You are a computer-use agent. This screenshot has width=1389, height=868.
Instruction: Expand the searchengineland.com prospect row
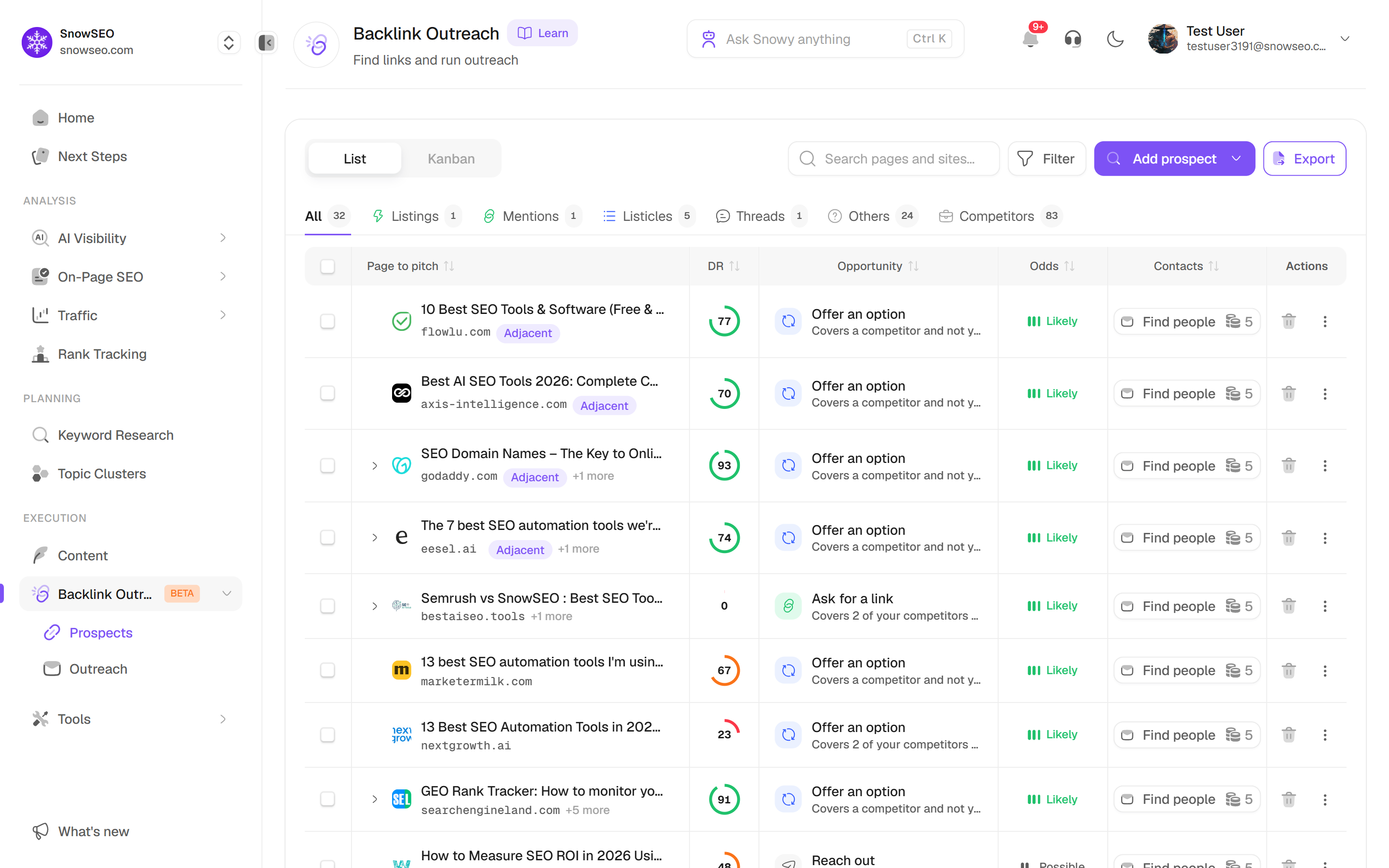(374, 799)
